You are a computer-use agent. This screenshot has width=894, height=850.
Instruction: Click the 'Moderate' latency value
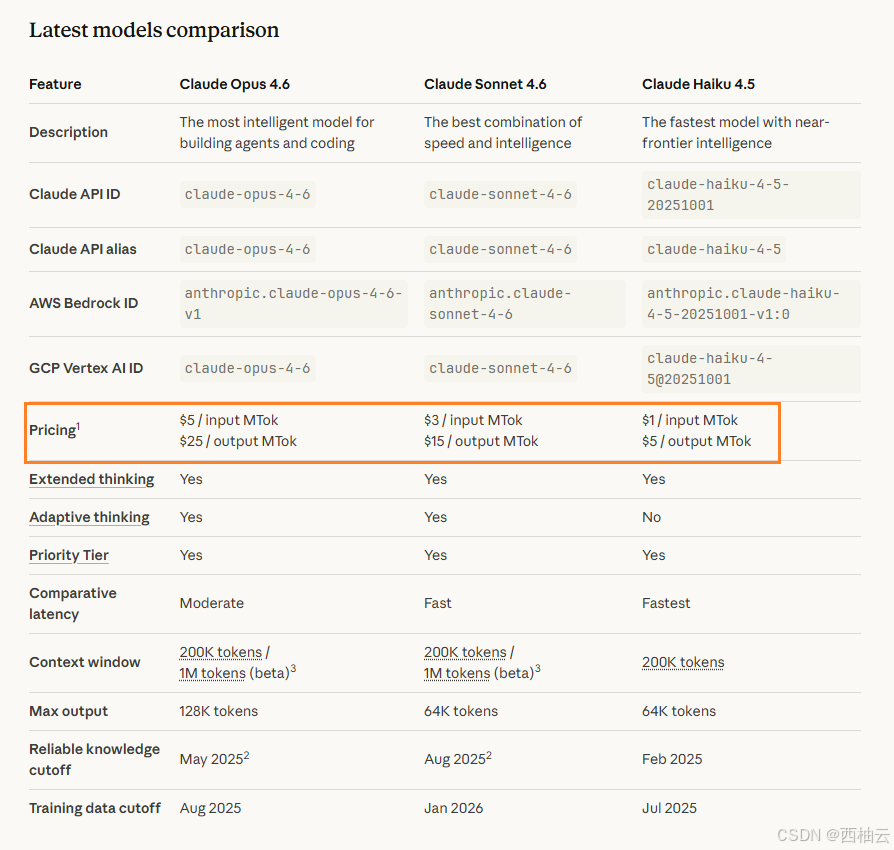point(212,603)
